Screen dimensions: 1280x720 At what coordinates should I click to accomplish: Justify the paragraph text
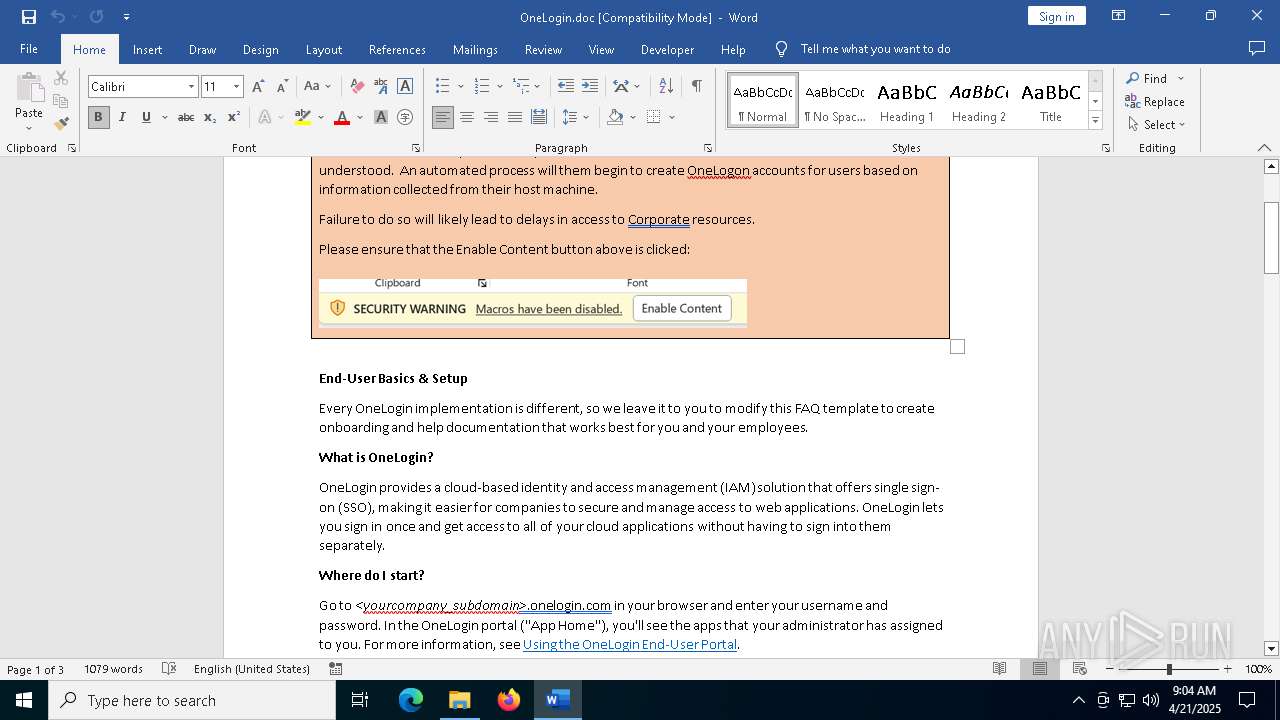(x=515, y=117)
